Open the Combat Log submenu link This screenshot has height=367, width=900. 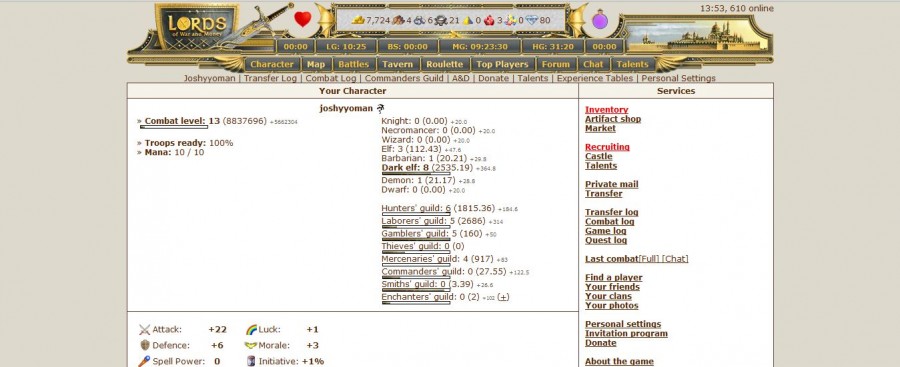coord(331,78)
